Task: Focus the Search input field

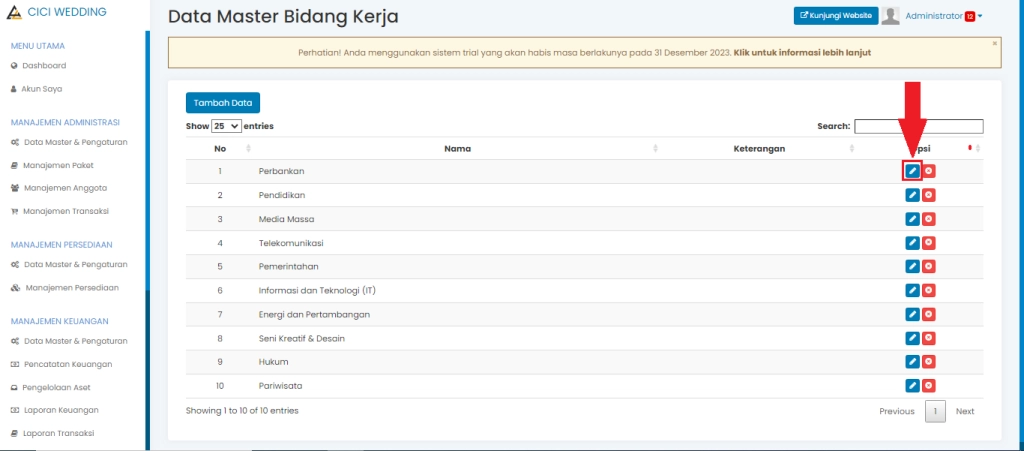Action: tap(918, 126)
